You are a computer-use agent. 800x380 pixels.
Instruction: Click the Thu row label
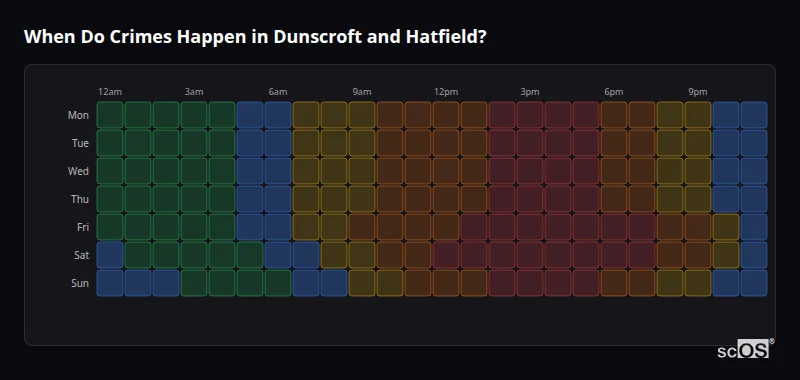80,199
